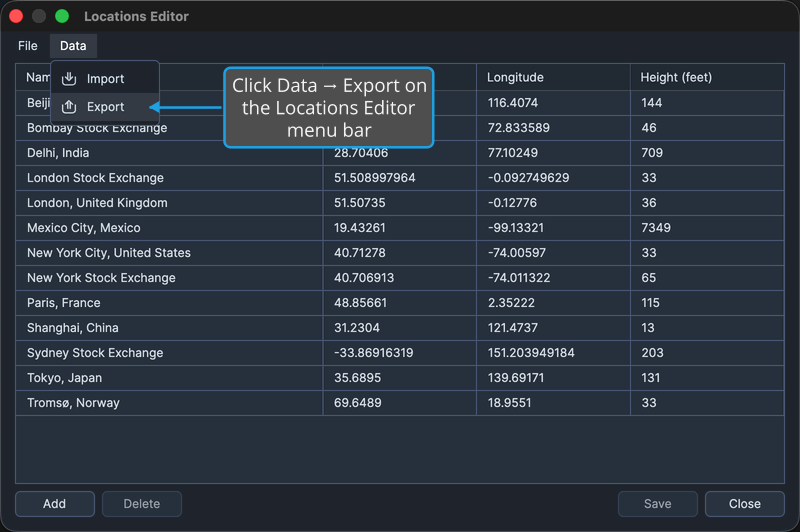Click longitude value 2.35222
Viewport: 800px width, 532px height.
(511, 303)
